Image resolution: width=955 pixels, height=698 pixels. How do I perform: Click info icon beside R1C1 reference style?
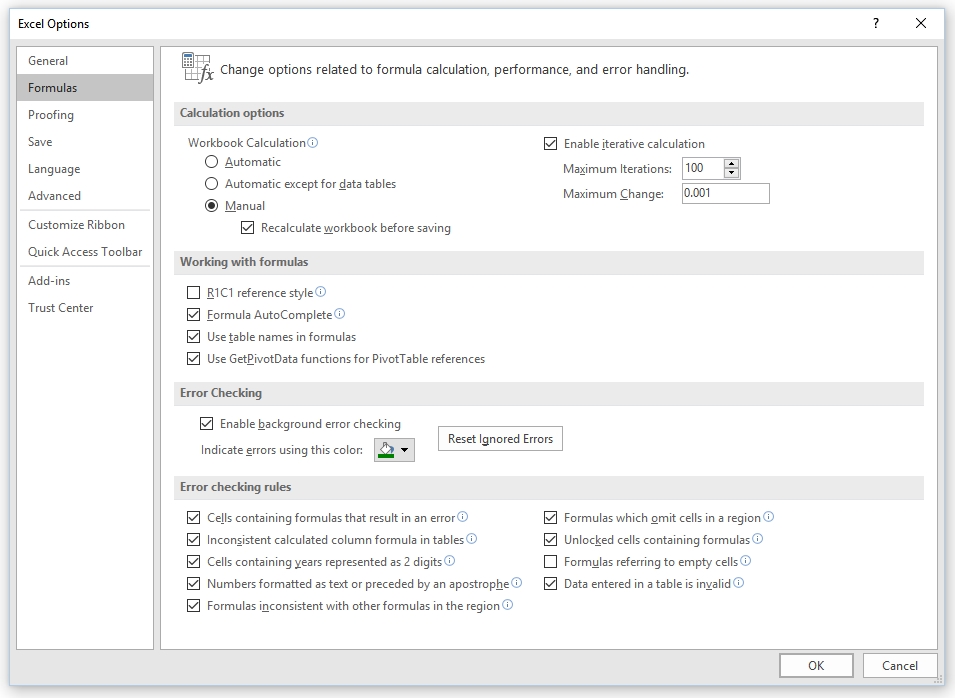(x=321, y=292)
